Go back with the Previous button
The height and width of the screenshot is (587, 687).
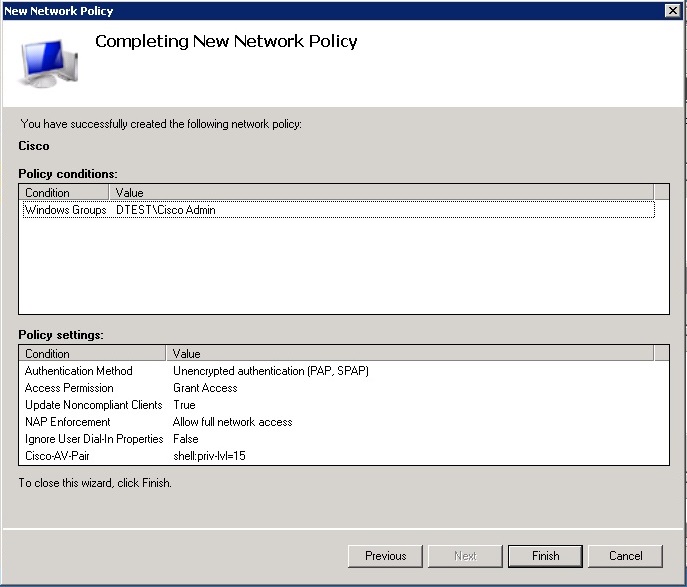385,556
